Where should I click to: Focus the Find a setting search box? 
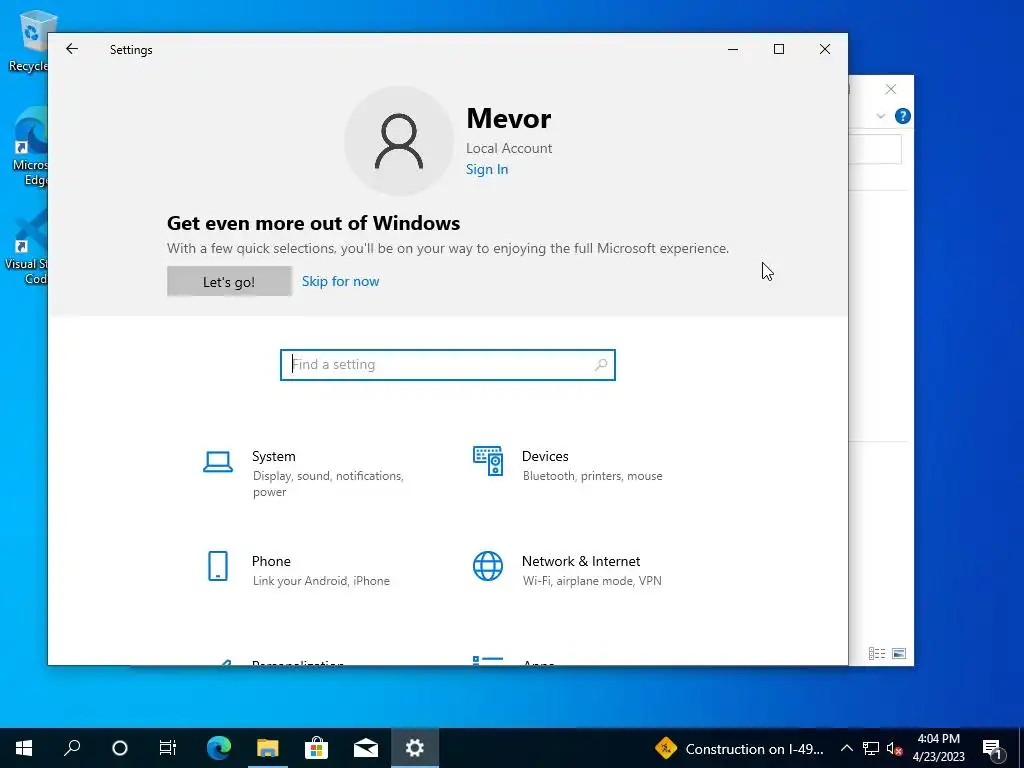[448, 364]
